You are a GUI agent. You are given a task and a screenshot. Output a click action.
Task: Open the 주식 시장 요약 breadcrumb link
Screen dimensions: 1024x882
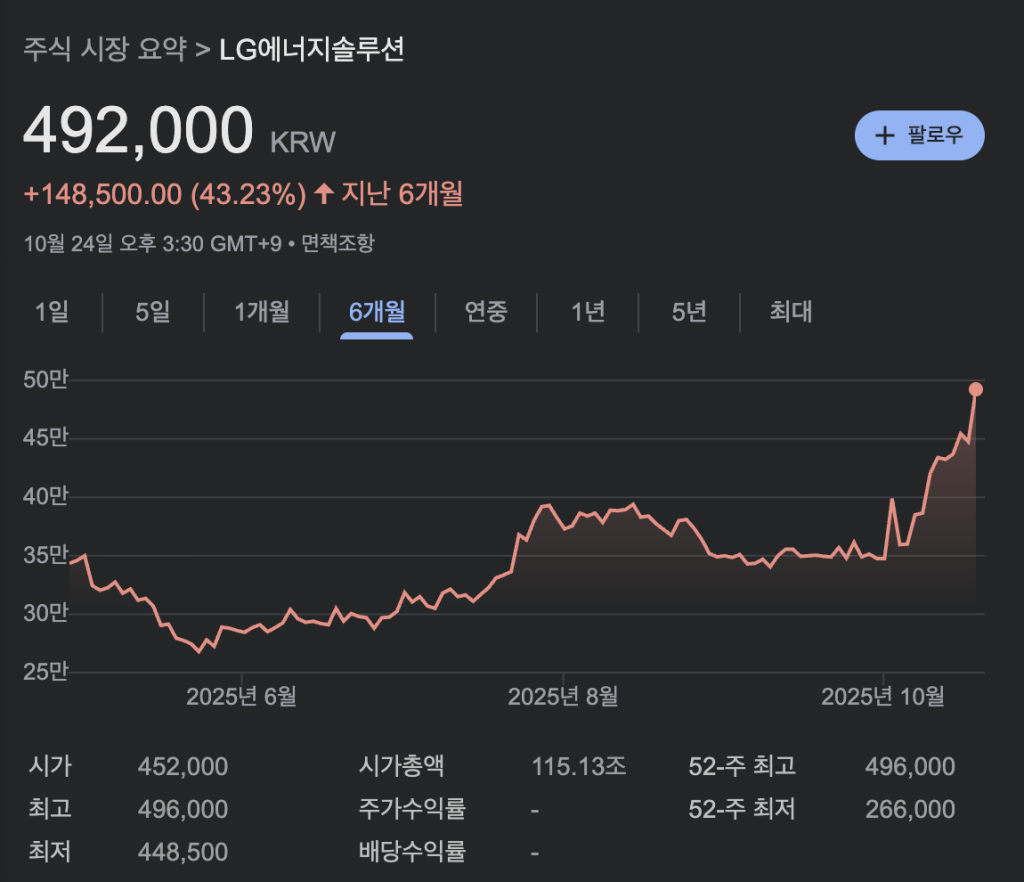[104, 50]
